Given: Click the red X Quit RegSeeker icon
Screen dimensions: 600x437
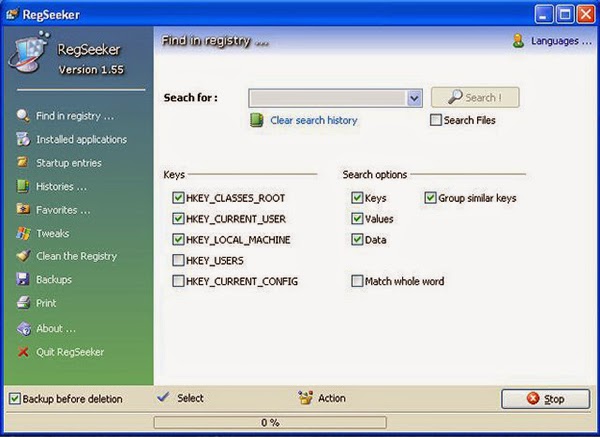Looking at the screenshot, I should 23,352.
